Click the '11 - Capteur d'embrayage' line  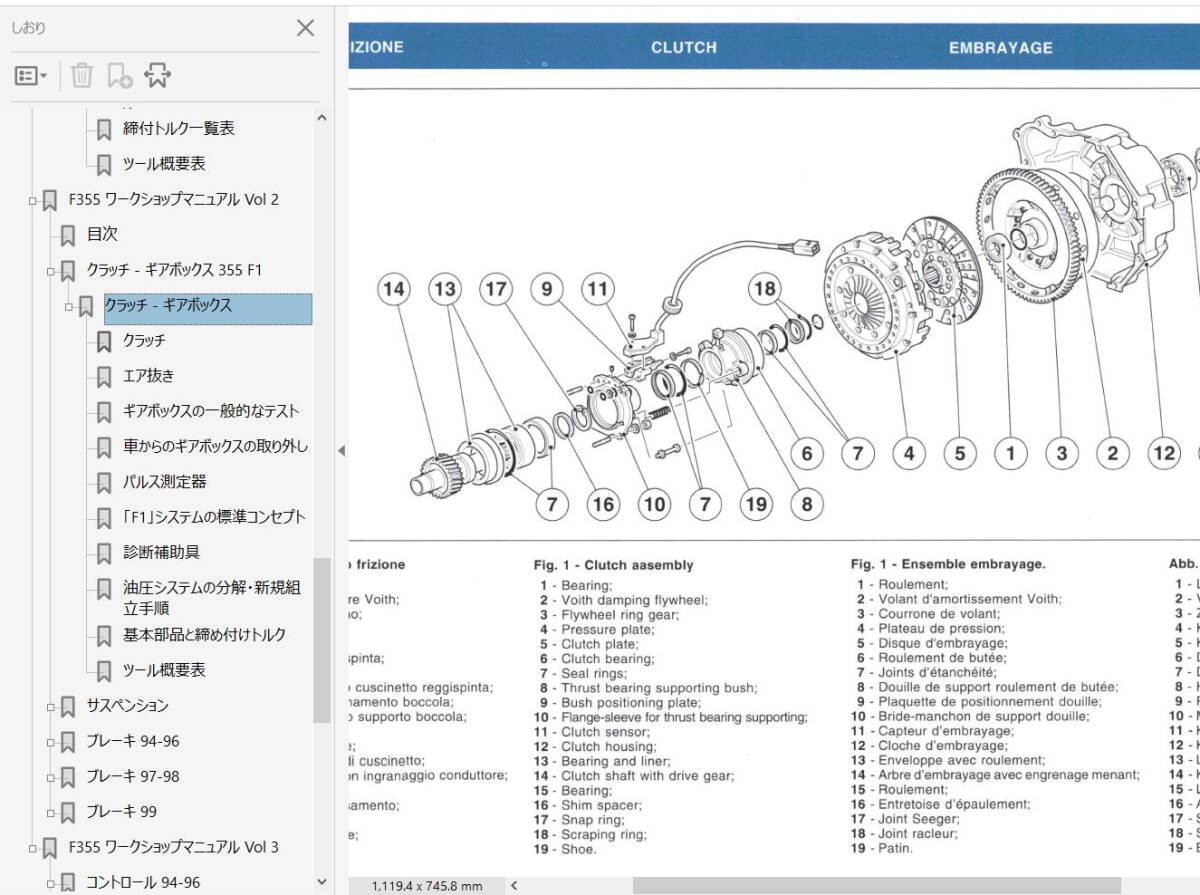pyautogui.click(x=932, y=731)
